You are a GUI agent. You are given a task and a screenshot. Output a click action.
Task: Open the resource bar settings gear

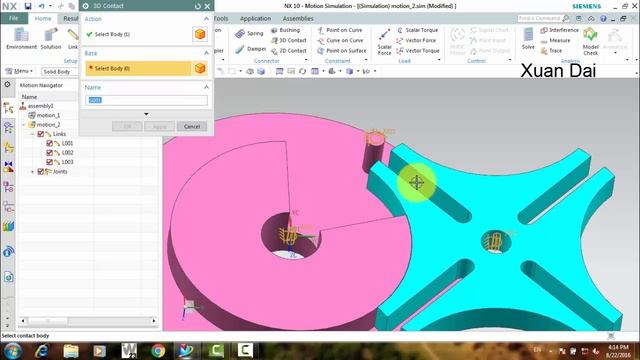click(7, 84)
